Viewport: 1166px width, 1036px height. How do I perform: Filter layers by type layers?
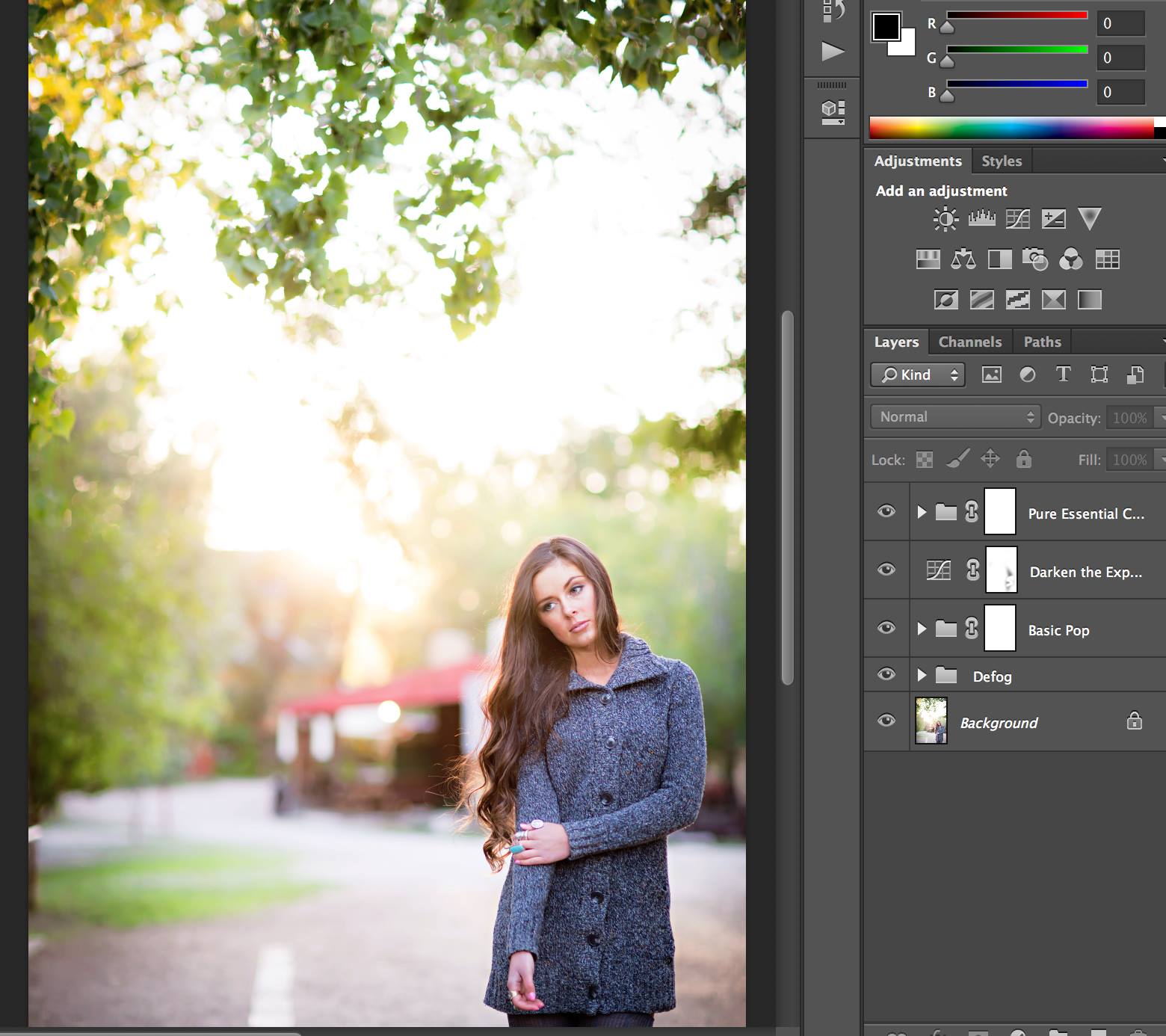point(1063,374)
